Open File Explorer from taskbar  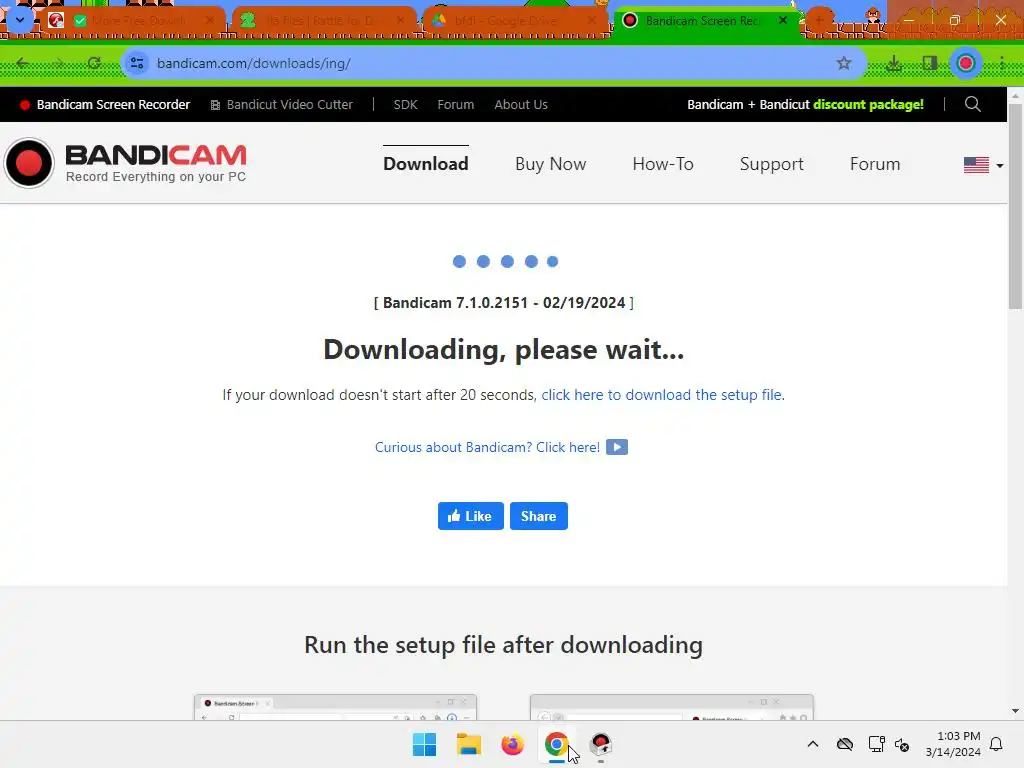click(468, 744)
